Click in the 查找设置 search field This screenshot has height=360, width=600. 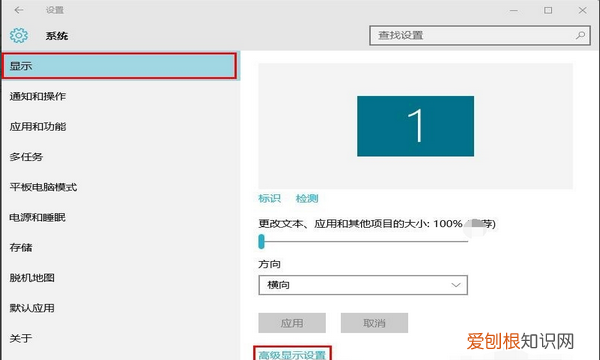479,36
